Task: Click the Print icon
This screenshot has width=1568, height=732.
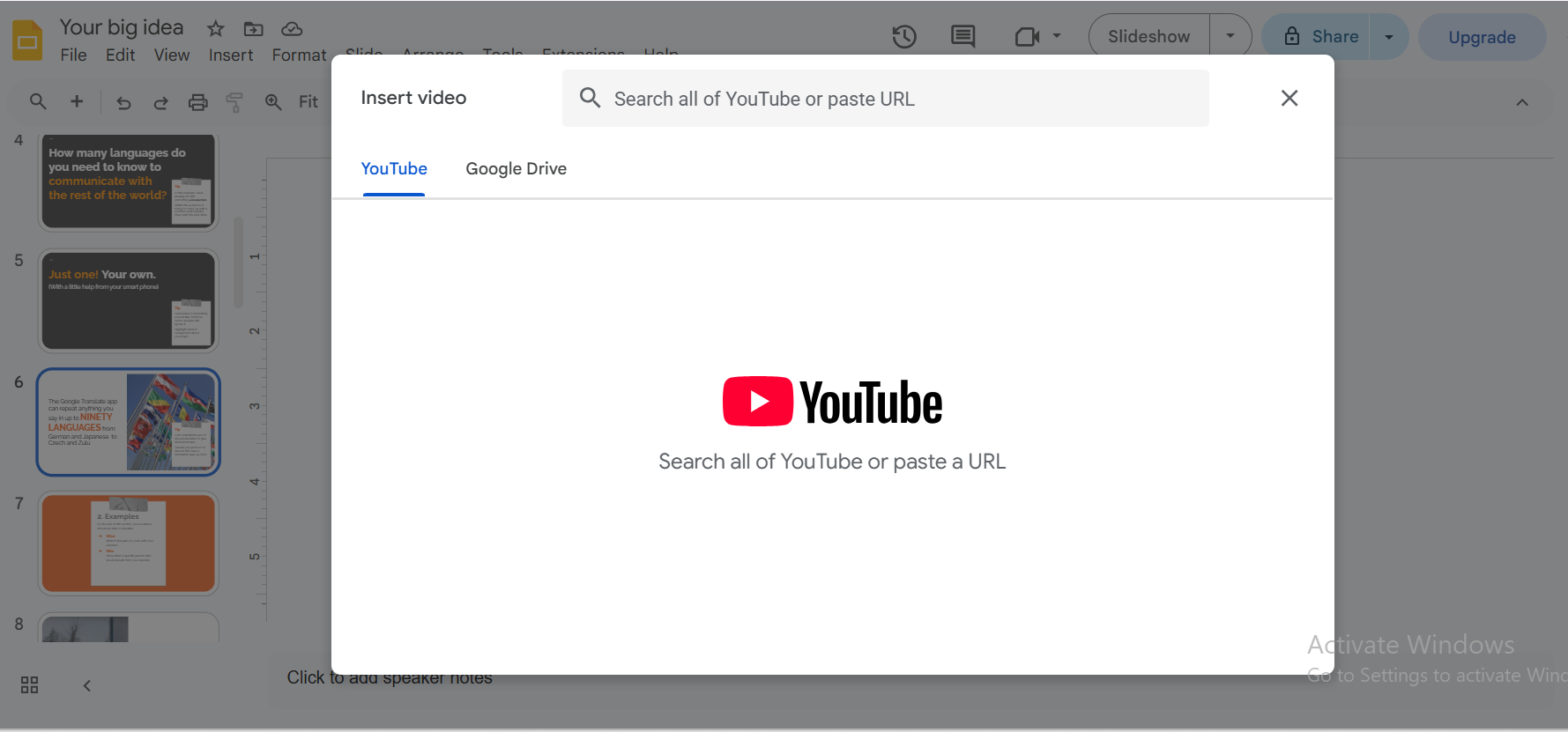Action: click(198, 102)
